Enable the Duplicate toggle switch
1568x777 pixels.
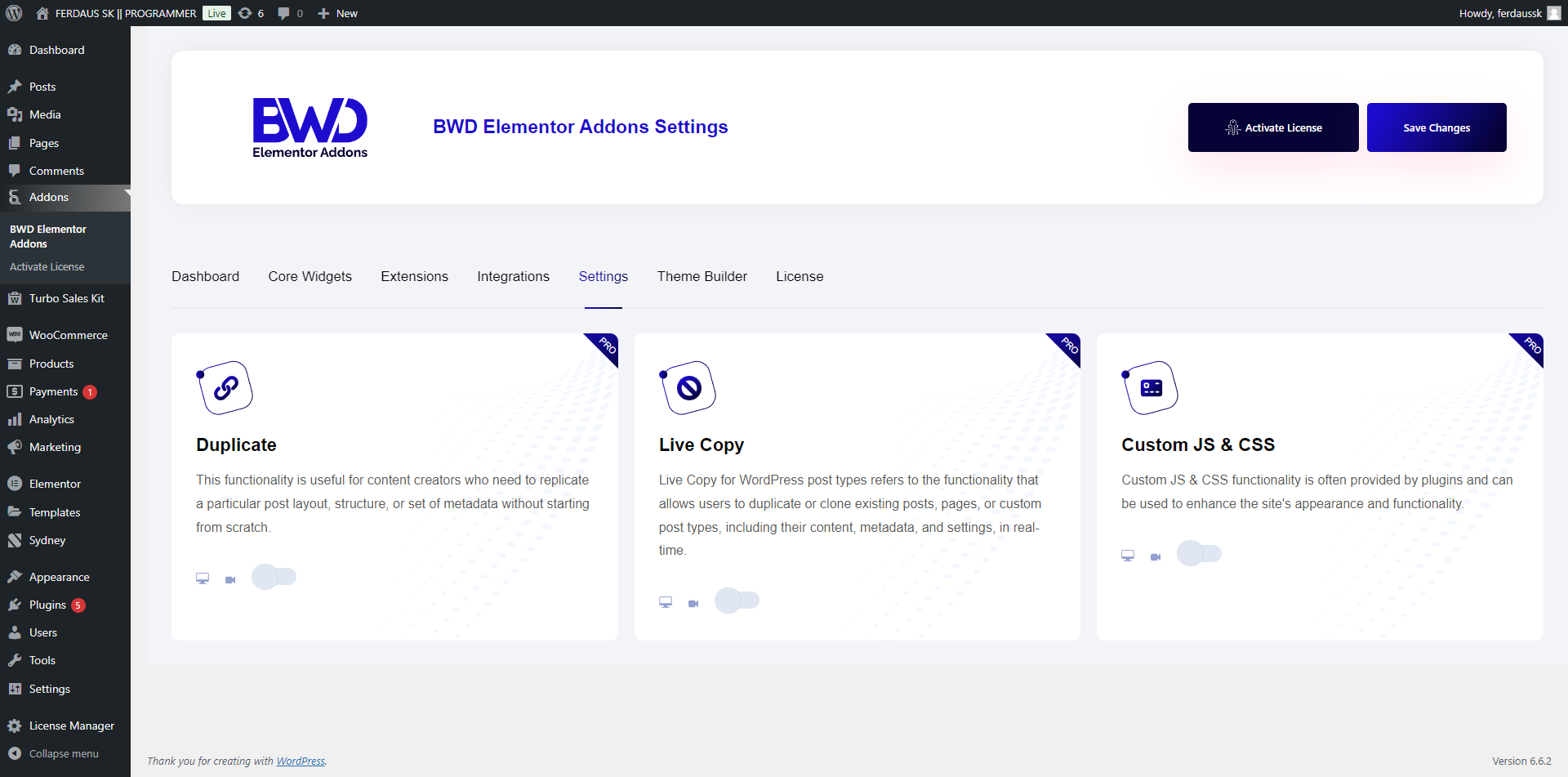tap(274, 577)
